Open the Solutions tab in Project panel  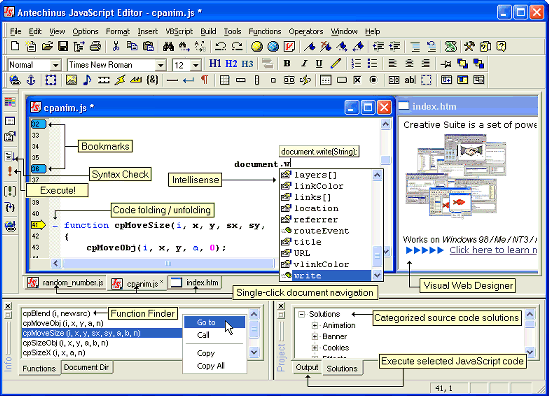click(x=342, y=369)
